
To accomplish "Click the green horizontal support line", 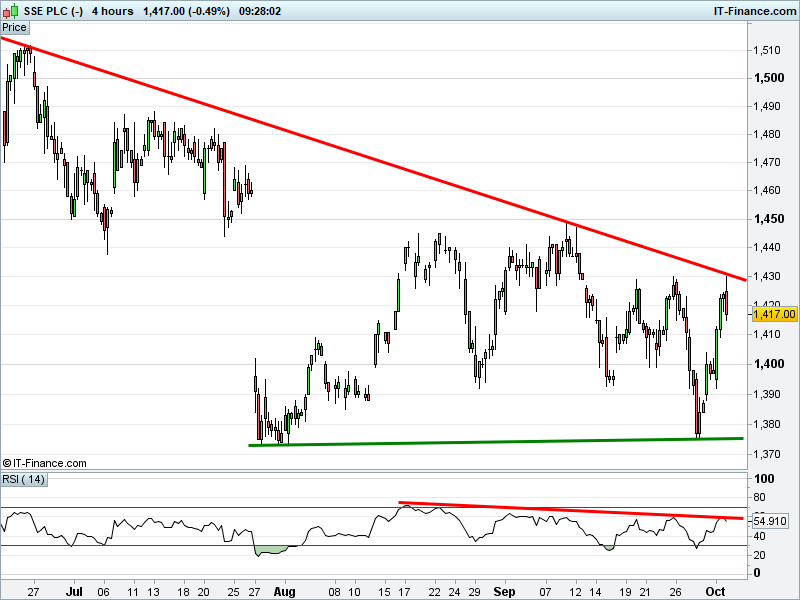I will (496, 442).
